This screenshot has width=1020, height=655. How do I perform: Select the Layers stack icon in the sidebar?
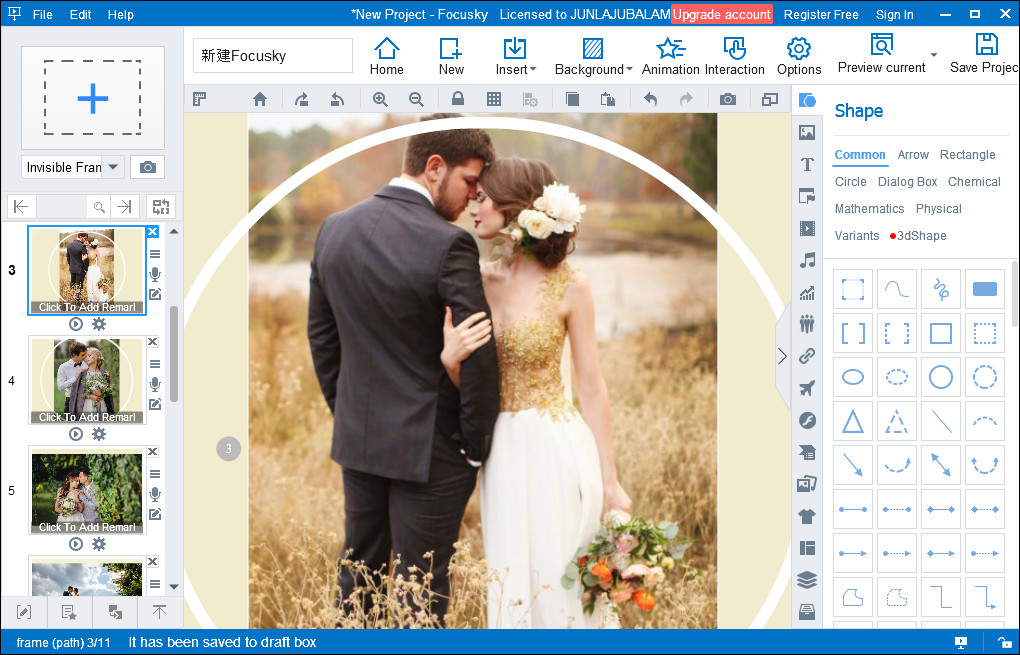pyautogui.click(x=807, y=580)
